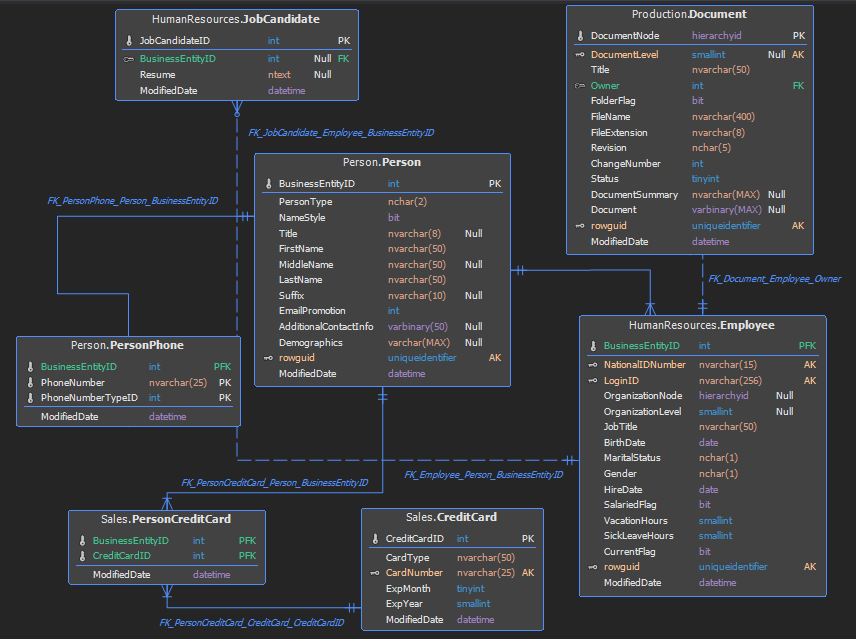Select the ExpYear column row
The height and width of the screenshot is (639, 856).
click(x=452, y=604)
